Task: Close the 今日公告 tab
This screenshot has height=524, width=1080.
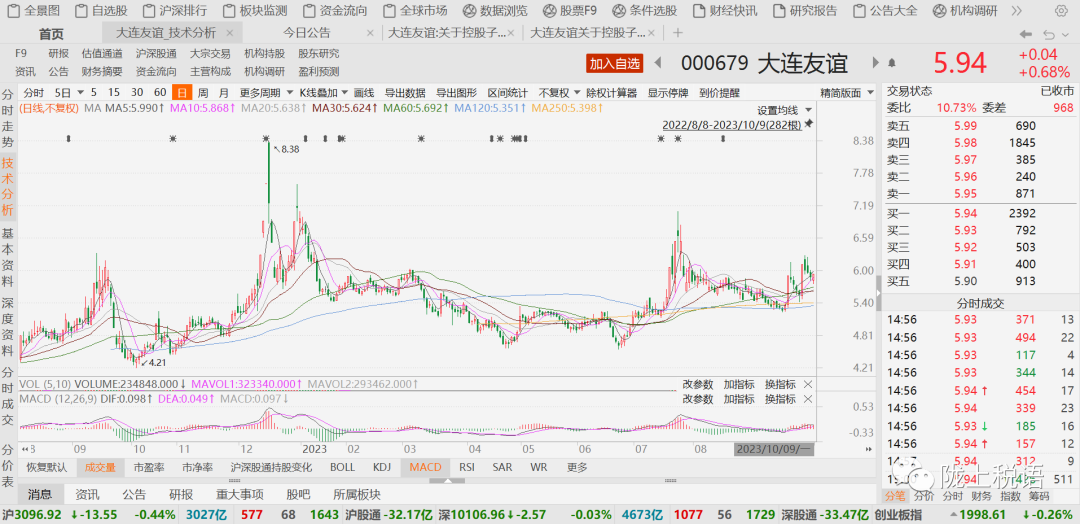Action: click(x=370, y=32)
